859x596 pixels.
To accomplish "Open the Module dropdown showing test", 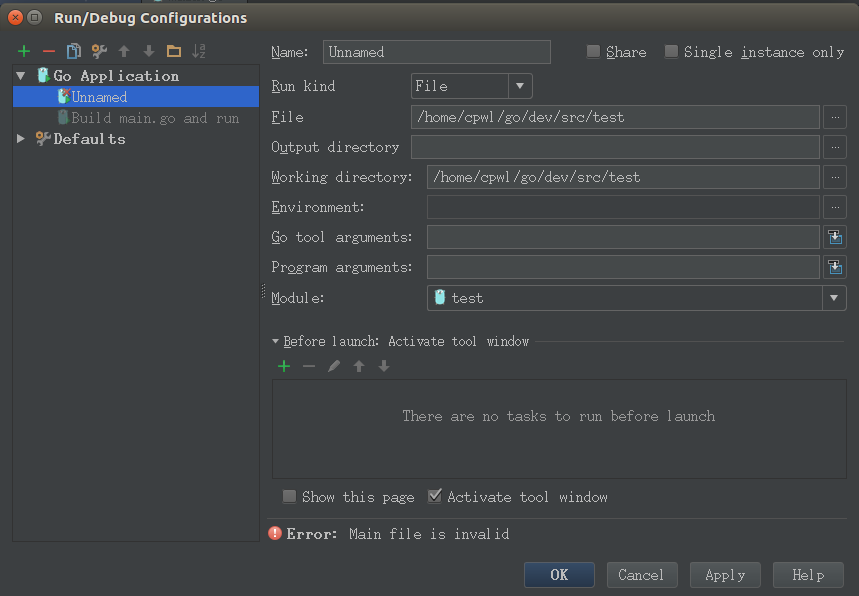I will [x=637, y=298].
